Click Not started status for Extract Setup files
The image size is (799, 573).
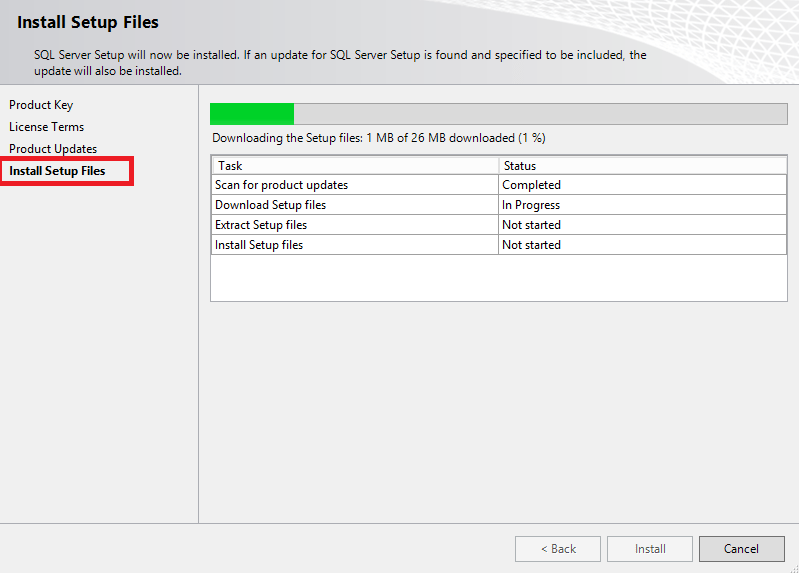531,225
